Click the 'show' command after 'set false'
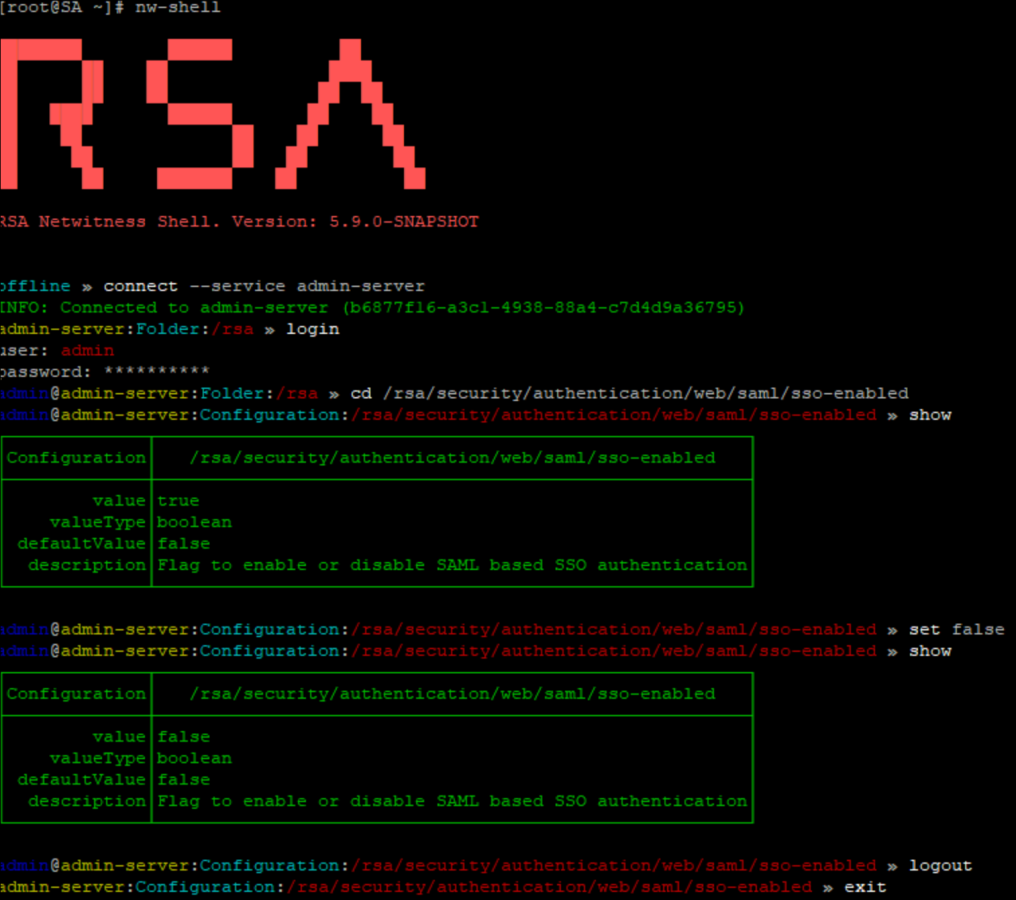Screen dimensions: 1016x900 pyautogui.click(x=930, y=651)
